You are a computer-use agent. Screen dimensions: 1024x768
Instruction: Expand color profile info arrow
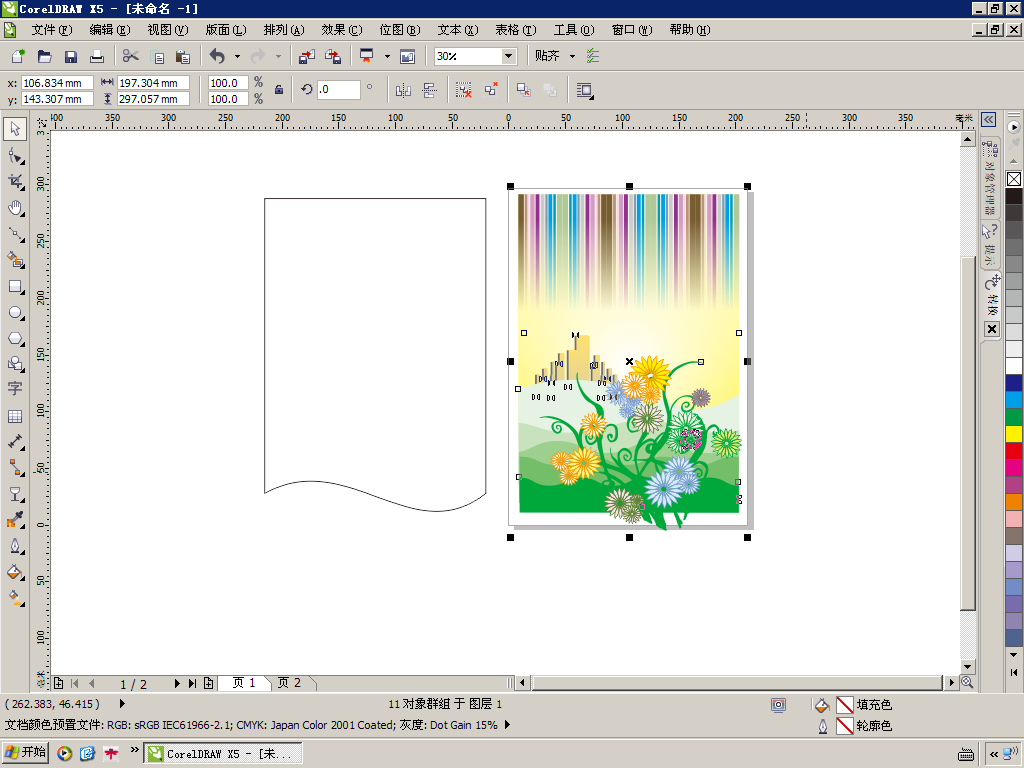[508, 725]
